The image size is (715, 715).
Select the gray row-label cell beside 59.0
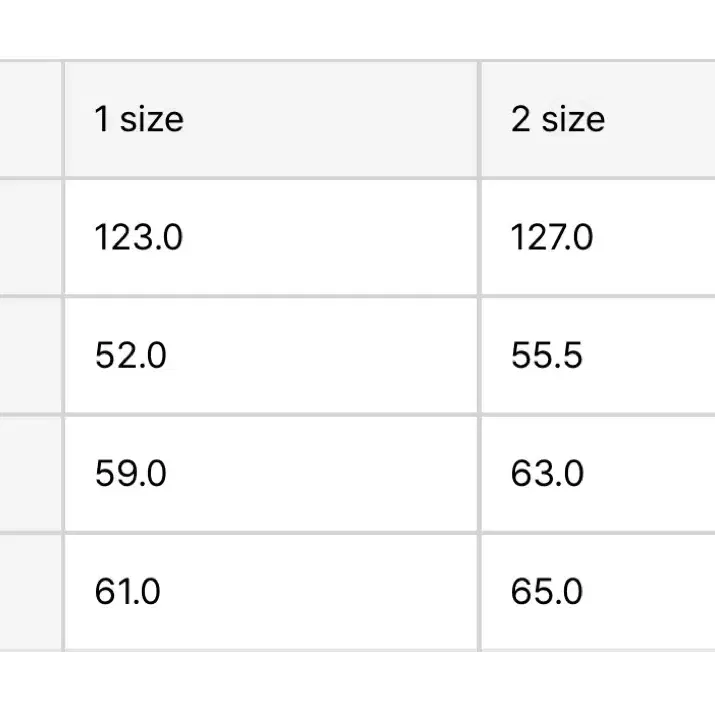click(30, 474)
